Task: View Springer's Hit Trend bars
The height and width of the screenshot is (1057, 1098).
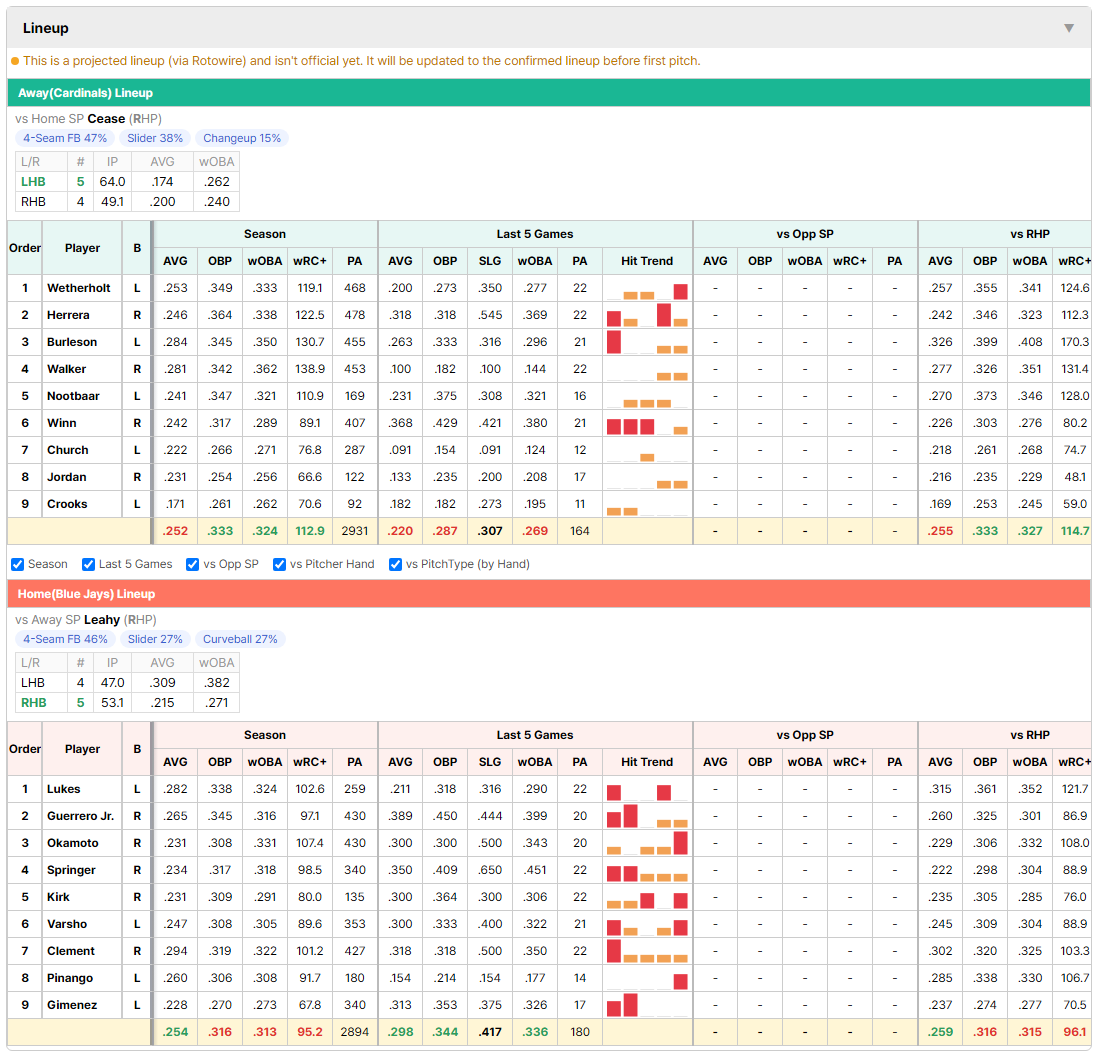Action: pyautogui.click(x=647, y=870)
